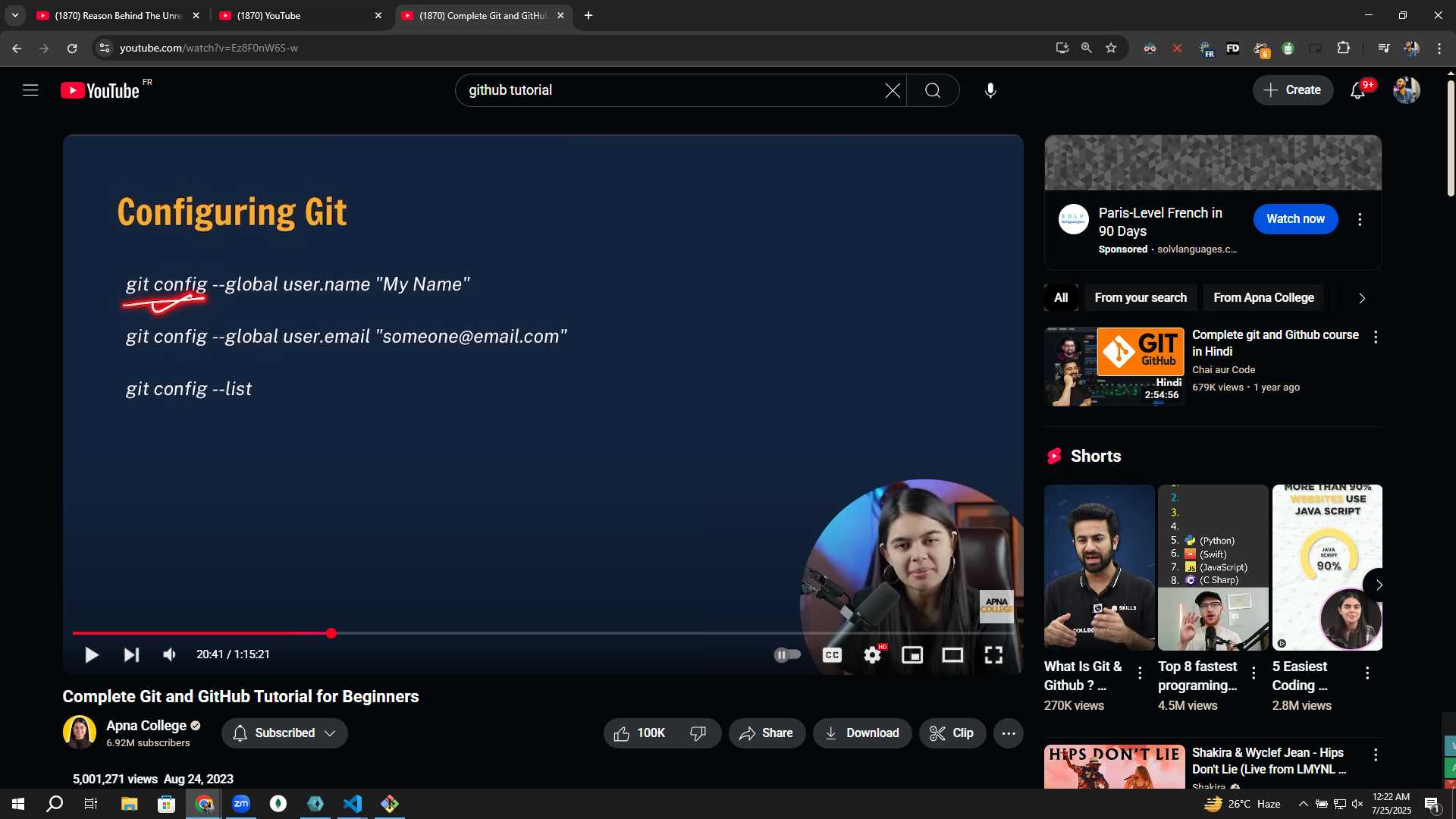Image resolution: width=1456 pixels, height=819 pixels.
Task: Open options for What Is Git short
Action: coord(1140,673)
